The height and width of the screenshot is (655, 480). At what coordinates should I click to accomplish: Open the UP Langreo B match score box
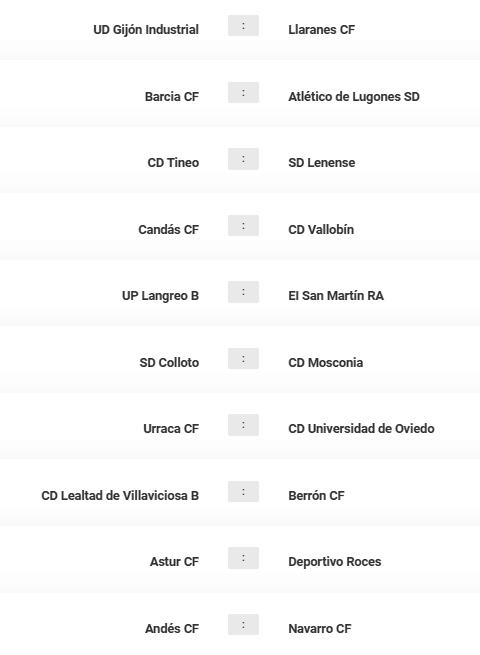point(243,292)
